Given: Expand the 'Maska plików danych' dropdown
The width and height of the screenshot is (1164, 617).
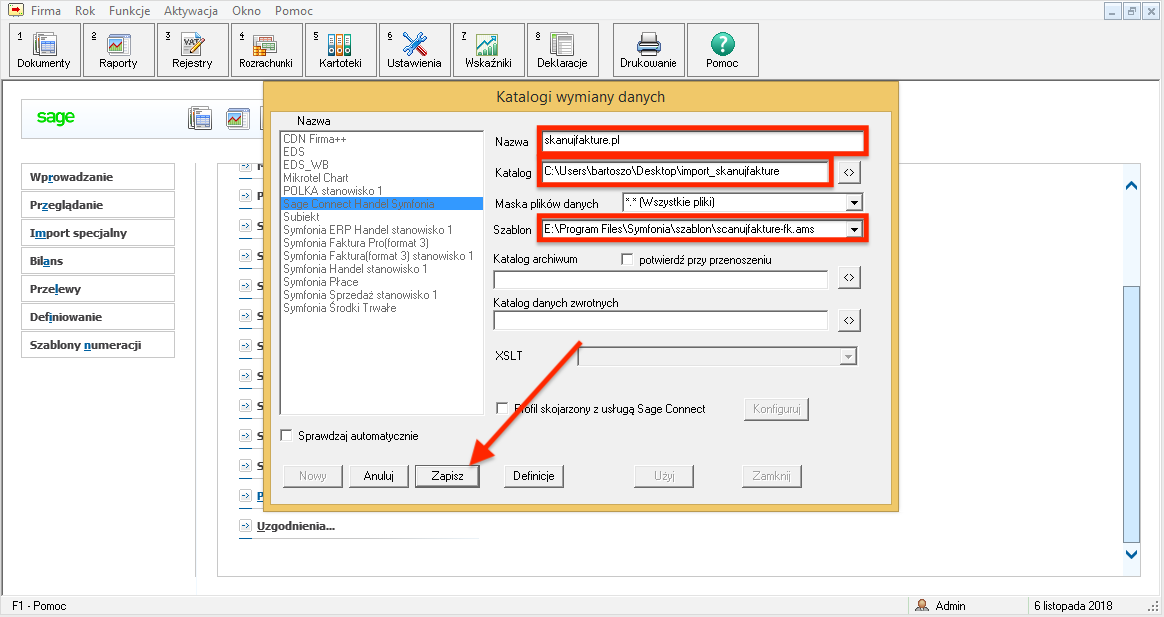Looking at the screenshot, I should pos(853,203).
